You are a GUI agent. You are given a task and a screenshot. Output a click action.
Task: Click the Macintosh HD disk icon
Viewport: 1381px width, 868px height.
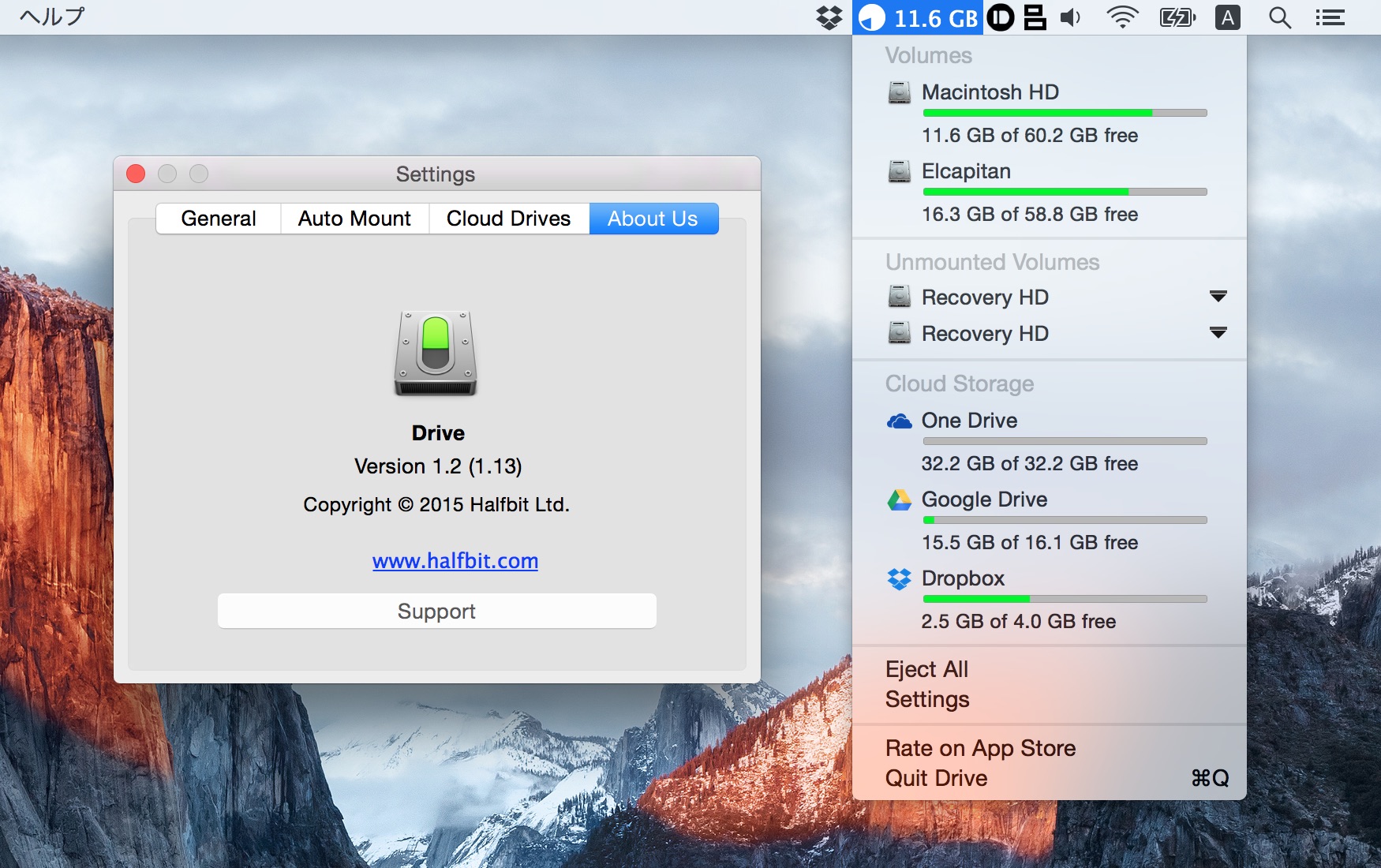point(900,92)
